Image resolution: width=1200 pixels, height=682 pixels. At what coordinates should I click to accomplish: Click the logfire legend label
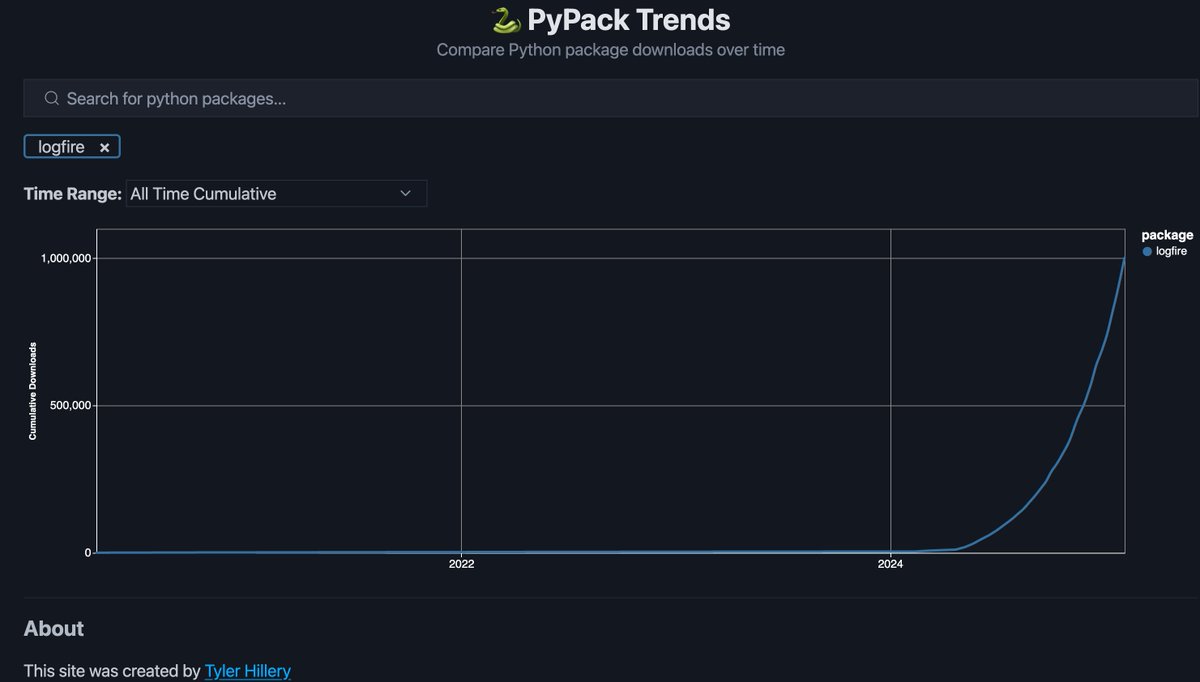[1171, 251]
